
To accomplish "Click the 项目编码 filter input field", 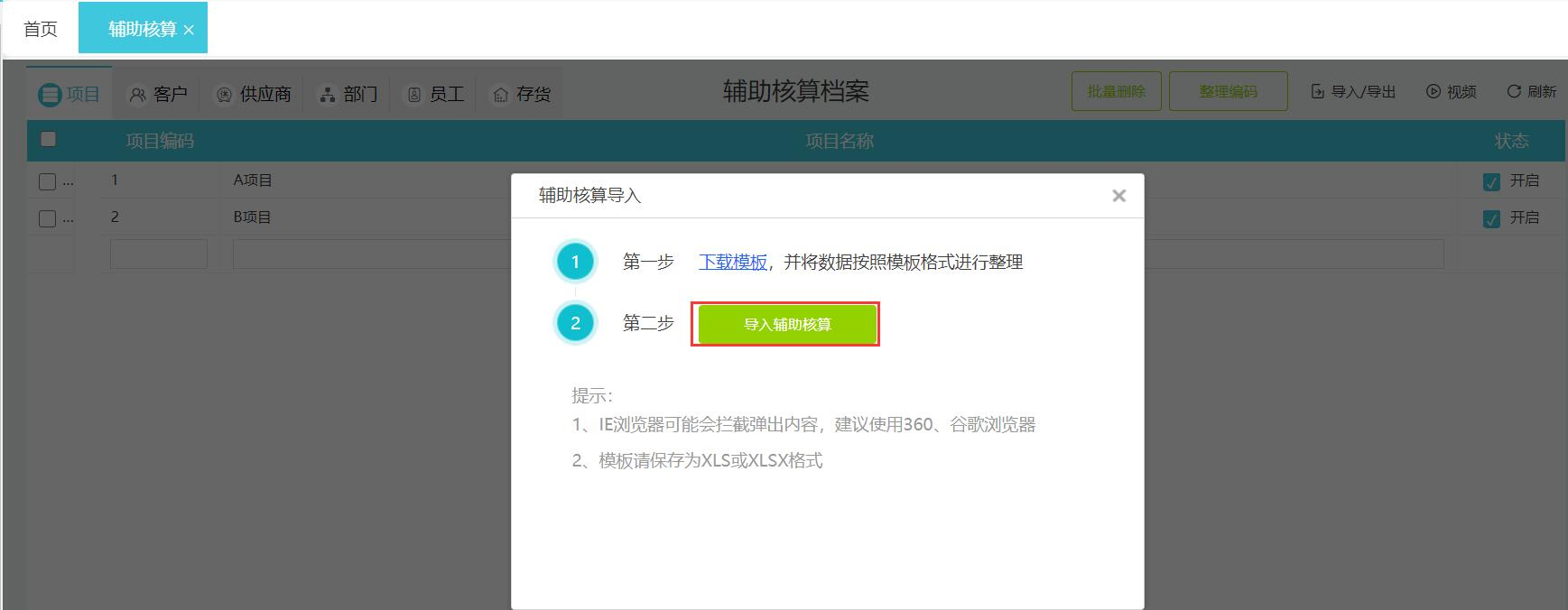I will coord(159,254).
